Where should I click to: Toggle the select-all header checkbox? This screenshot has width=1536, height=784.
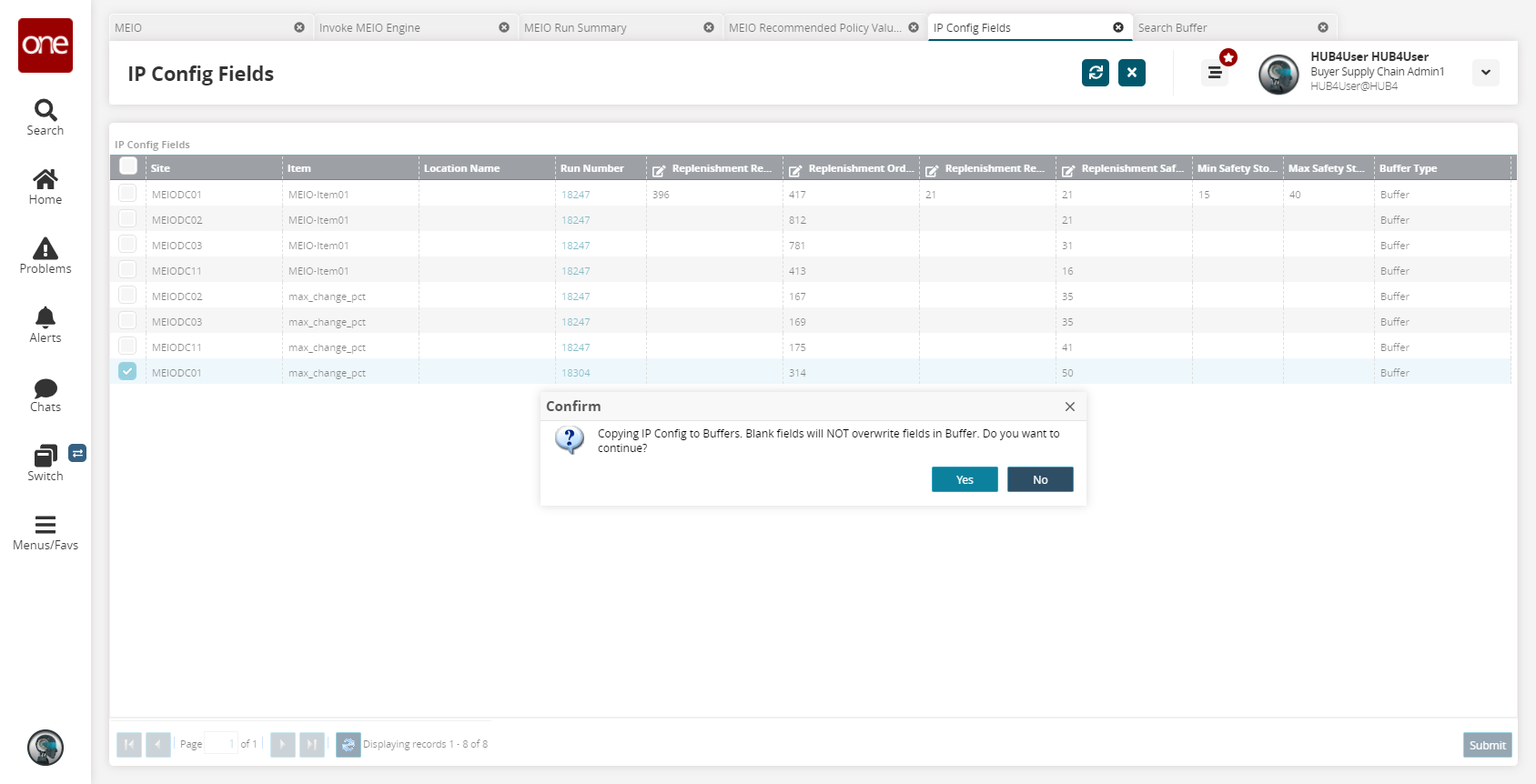tap(128, 166)
